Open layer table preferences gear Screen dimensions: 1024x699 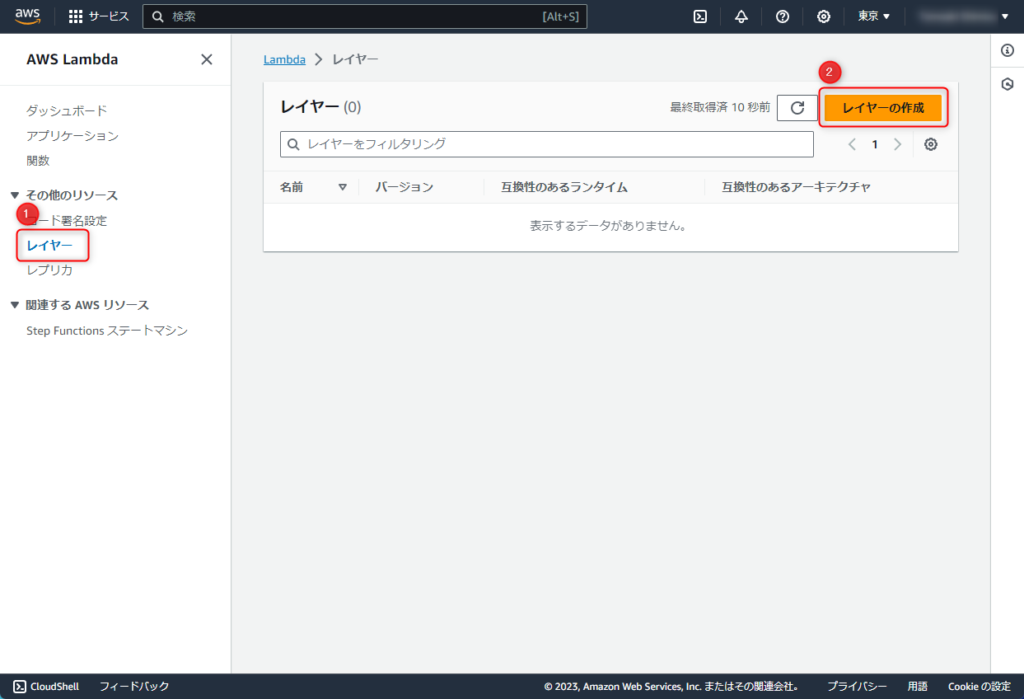click(931, 144)
